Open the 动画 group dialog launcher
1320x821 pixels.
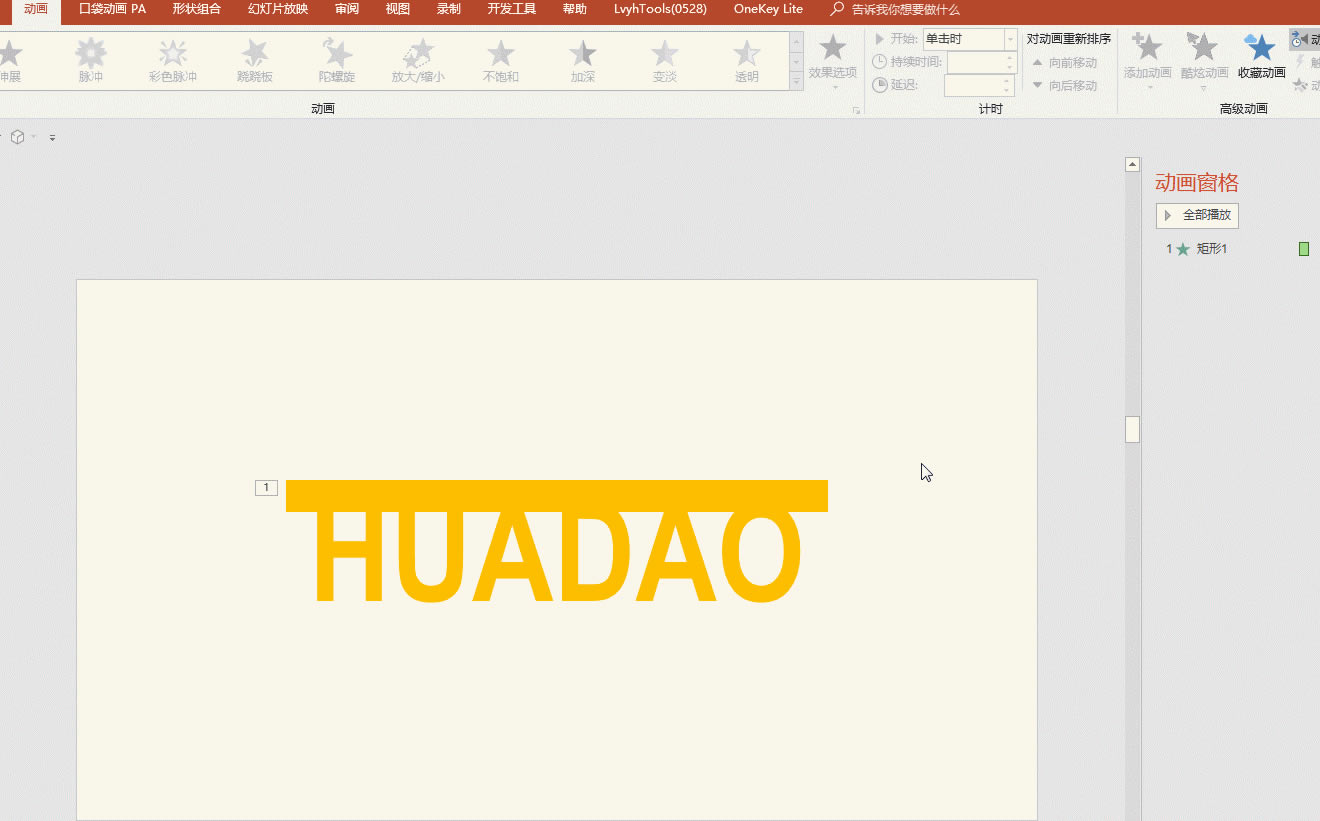click(856, 110)
